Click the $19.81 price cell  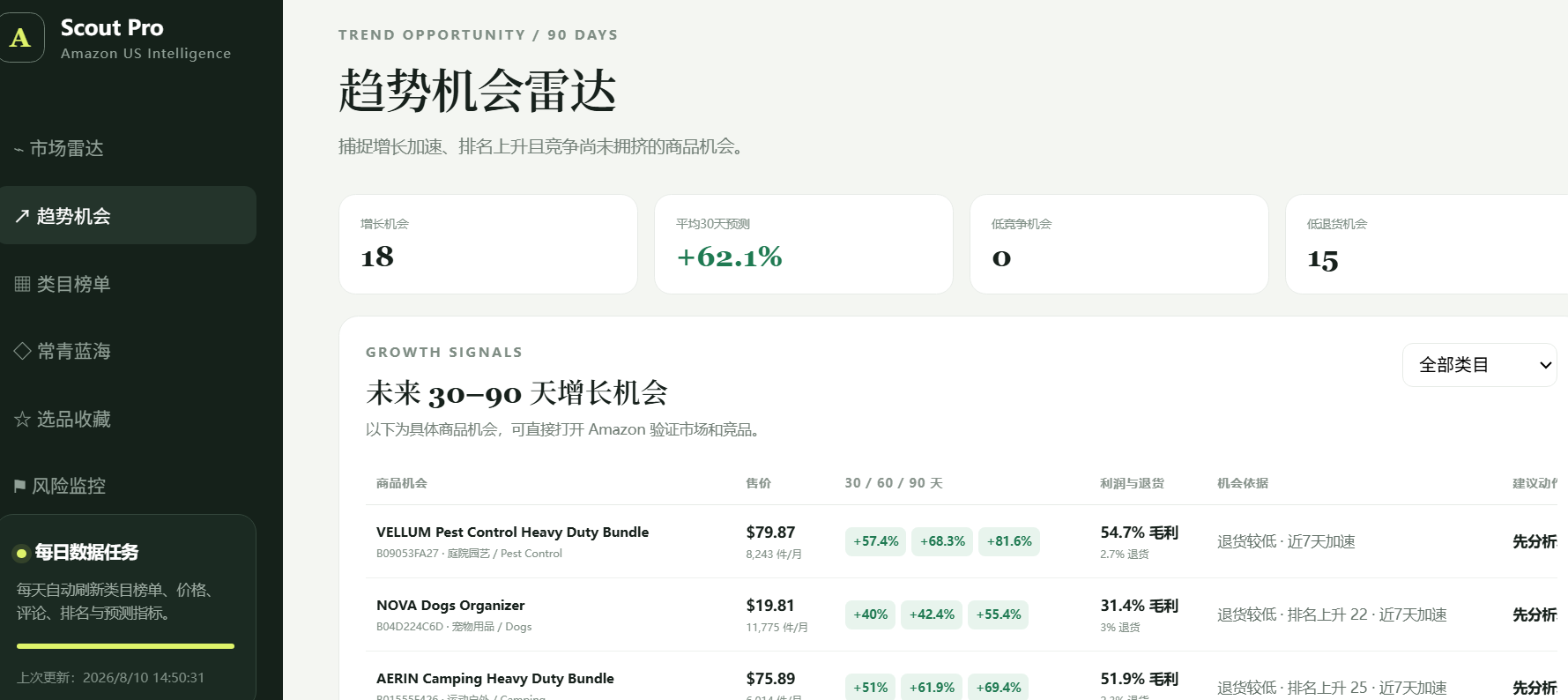point(770,606)
